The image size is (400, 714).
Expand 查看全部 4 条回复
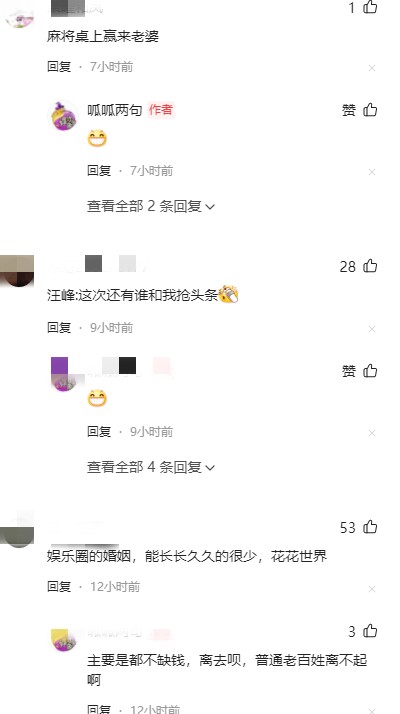(x=151, y=467)
